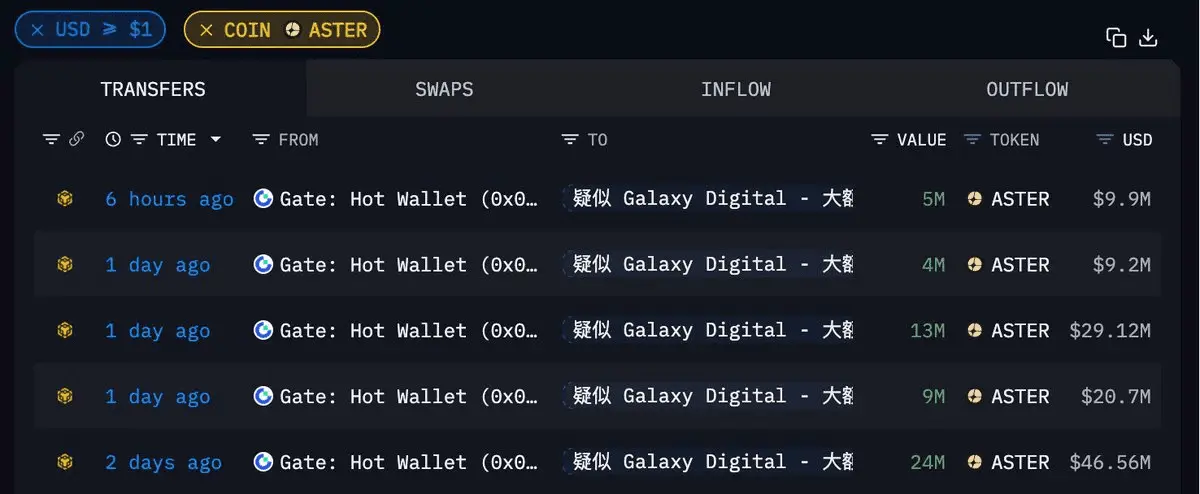The width and height of the screenshot is (1200, 494).
Task: Click the copy icon above the table
Action: click(1116, 38)
